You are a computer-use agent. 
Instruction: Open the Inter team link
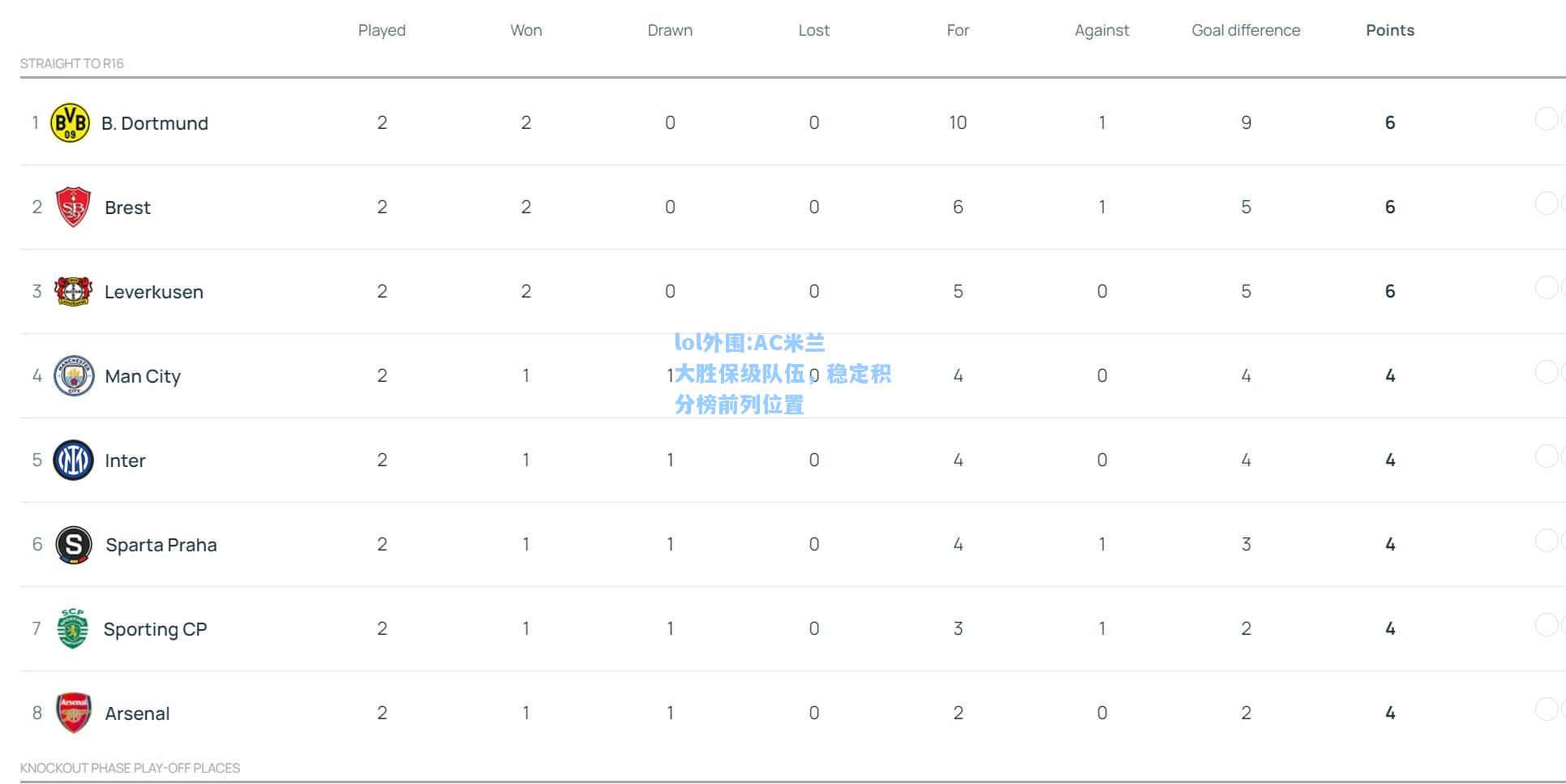point(125,461)
